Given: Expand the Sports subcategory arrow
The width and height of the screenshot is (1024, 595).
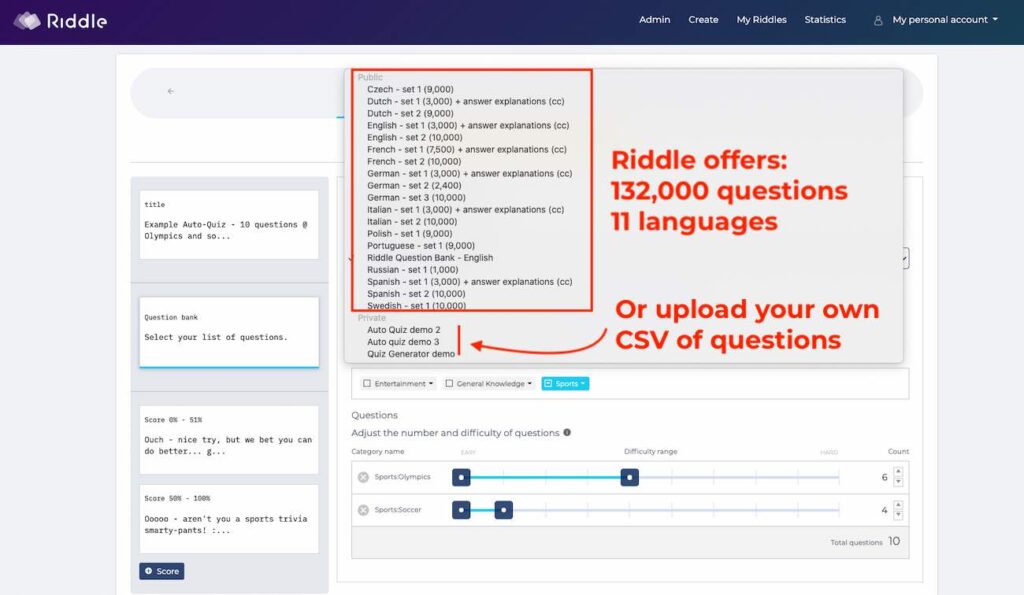Looking at the screenshot, I should click(x=583, y=383).
